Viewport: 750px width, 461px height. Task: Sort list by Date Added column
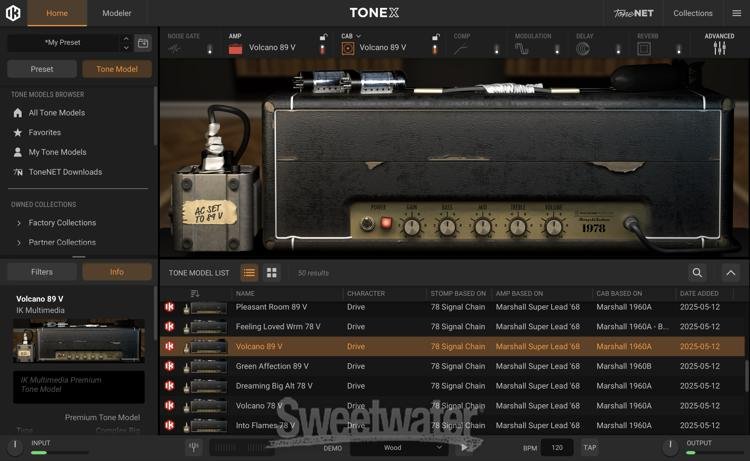click(x=699, y=293)
